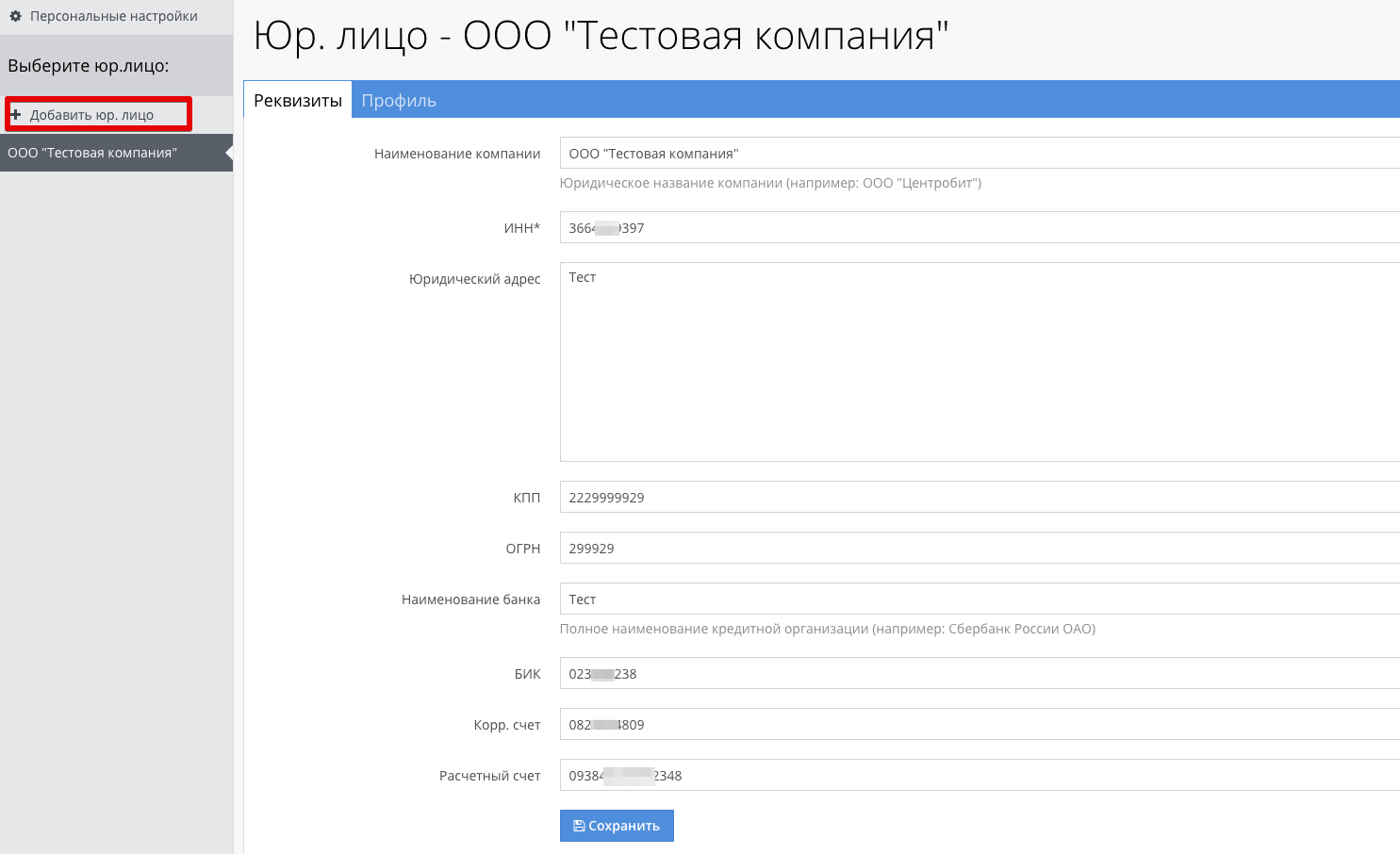Click the Расчетный счет input field
The image size is (1400, 854).
click(980, 776)
